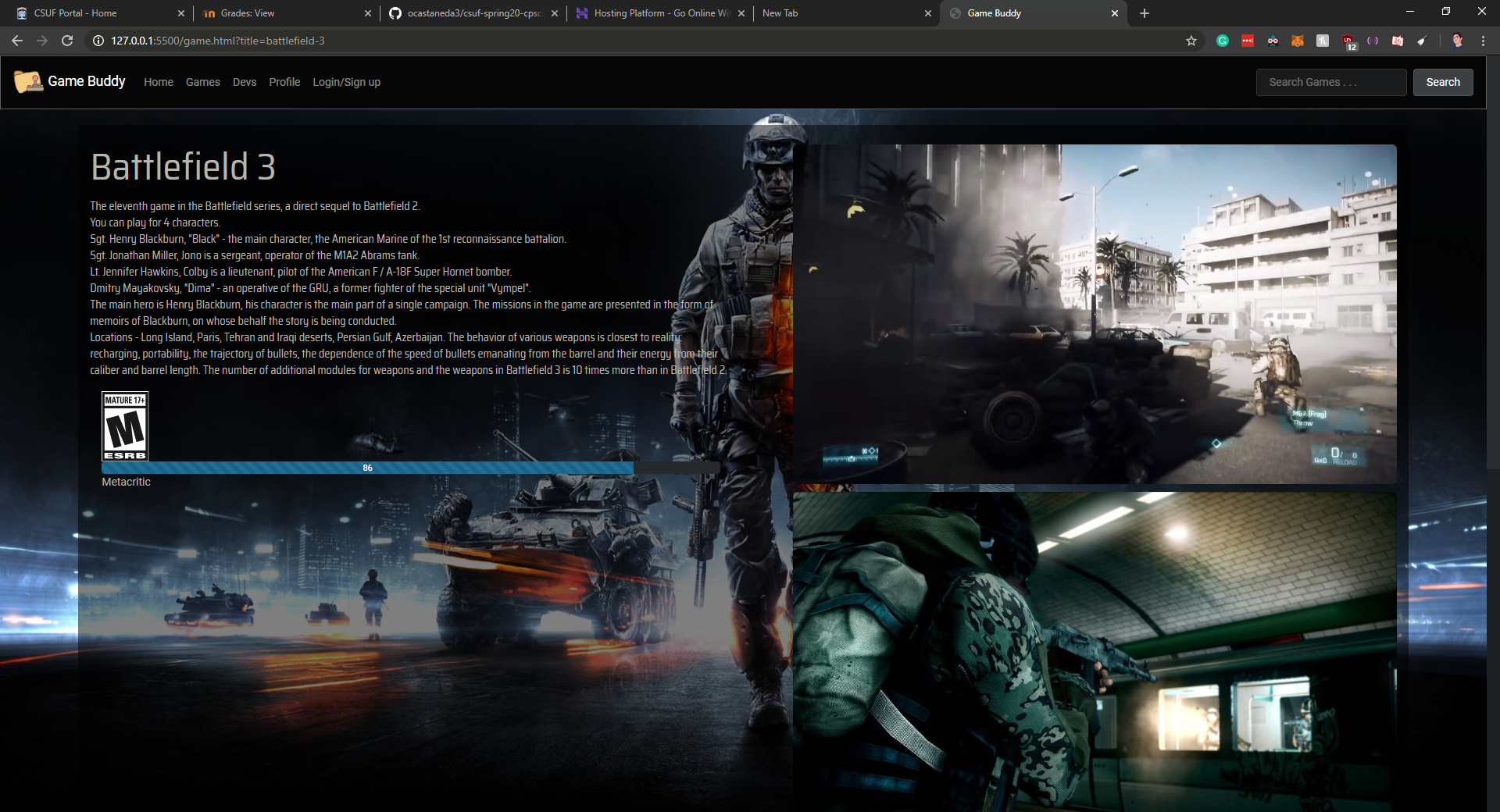
Task: Open the LastPass extension
Action: point(1248,41)
